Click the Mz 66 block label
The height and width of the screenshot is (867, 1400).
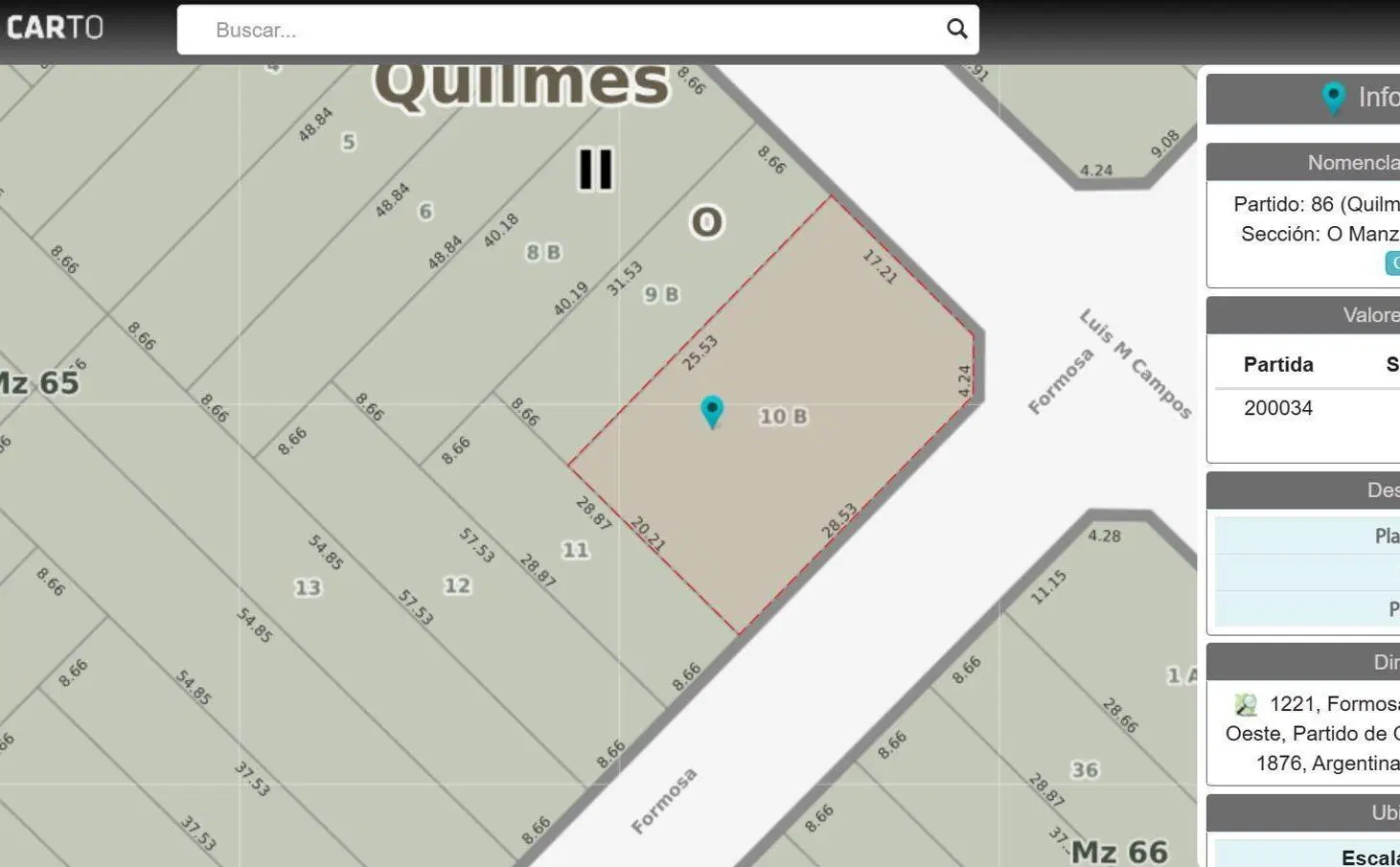pos(1119,851)
